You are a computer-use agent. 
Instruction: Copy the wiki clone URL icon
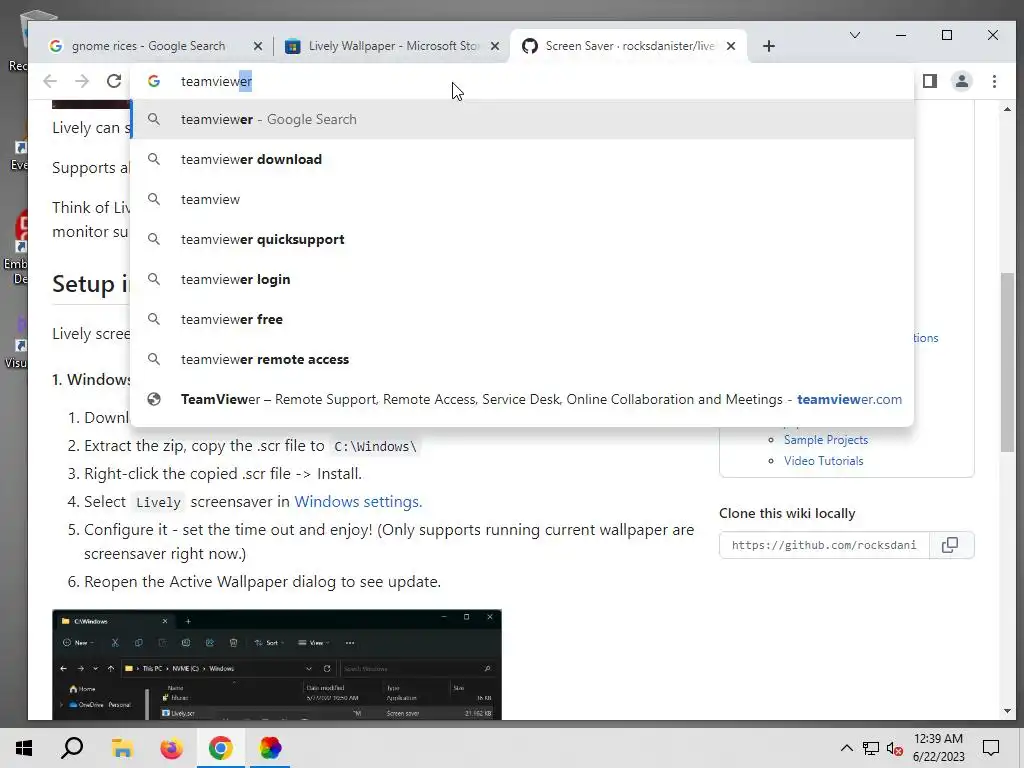point(951,545)
